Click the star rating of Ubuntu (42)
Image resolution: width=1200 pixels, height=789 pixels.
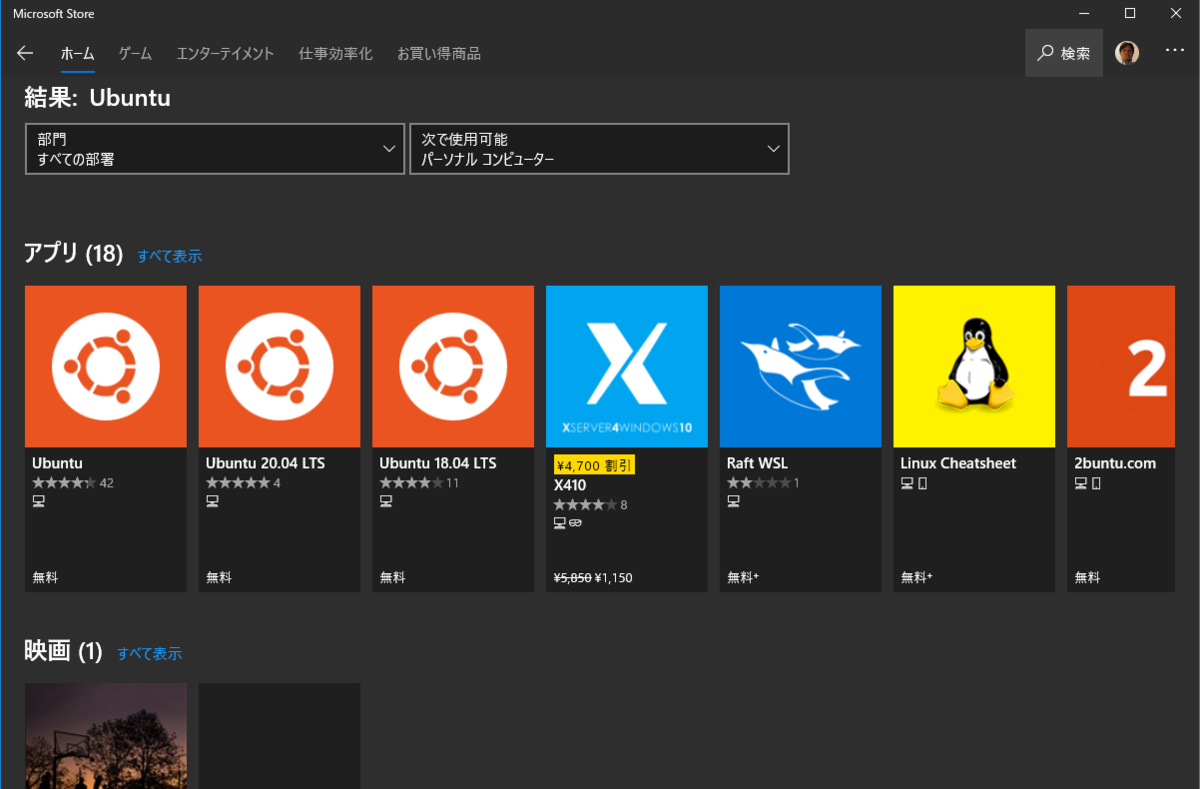[x=64, y=483]
